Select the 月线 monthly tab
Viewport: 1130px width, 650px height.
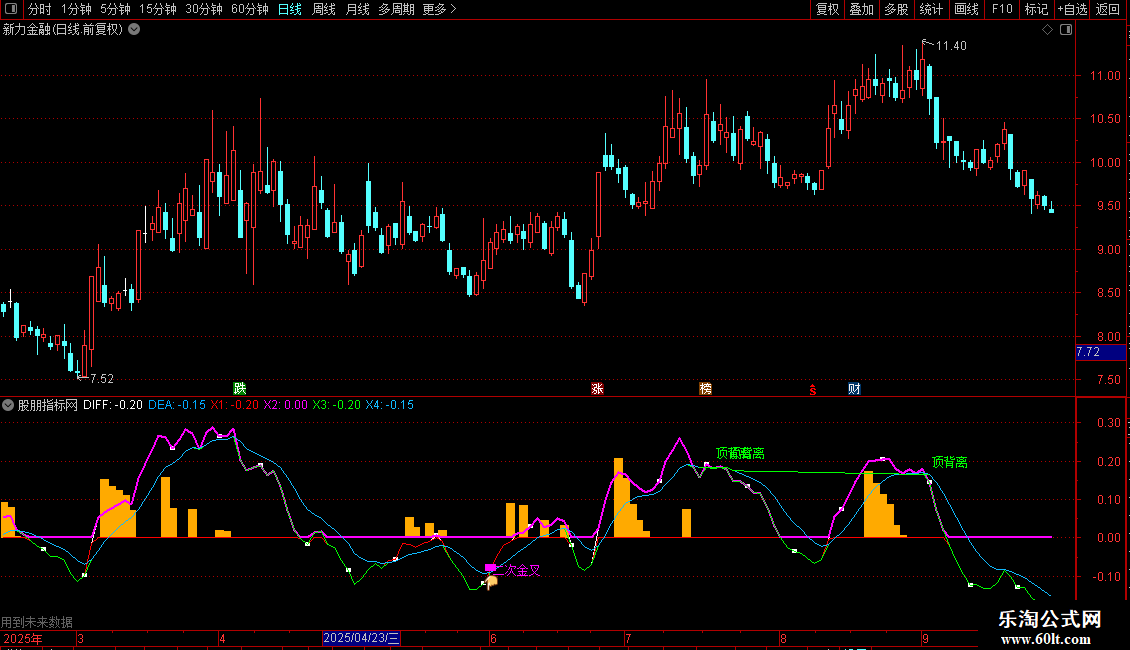point(357,9)
